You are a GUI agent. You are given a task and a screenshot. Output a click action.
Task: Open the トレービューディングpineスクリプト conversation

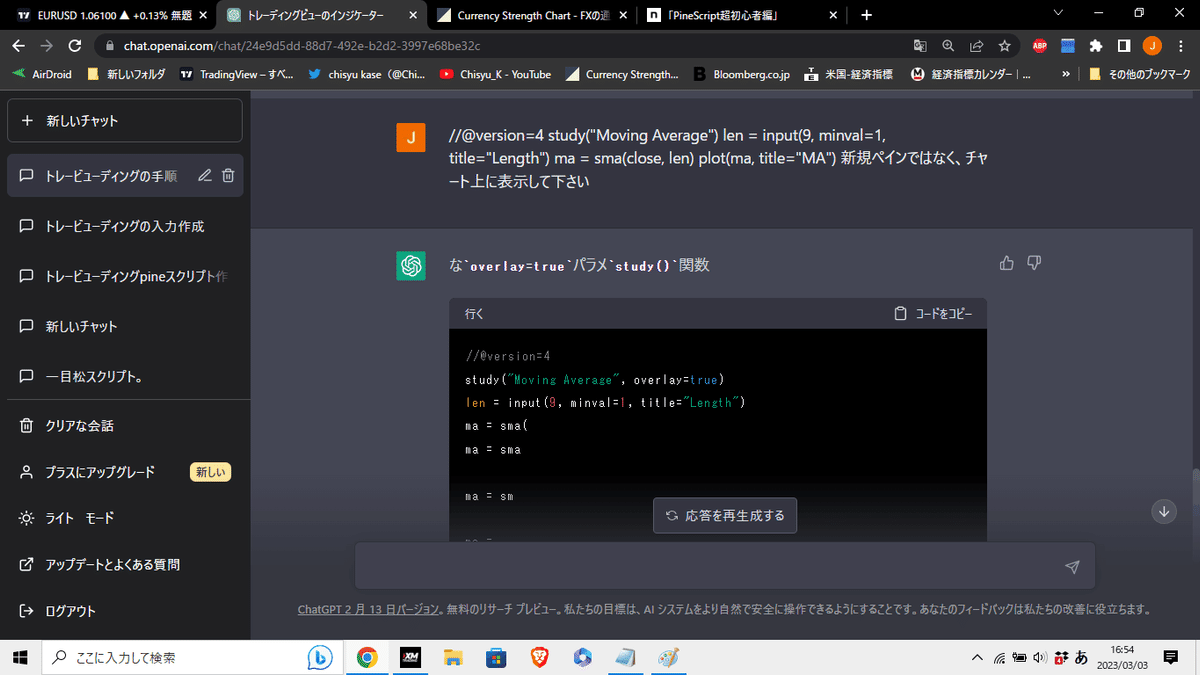point(124,277)
